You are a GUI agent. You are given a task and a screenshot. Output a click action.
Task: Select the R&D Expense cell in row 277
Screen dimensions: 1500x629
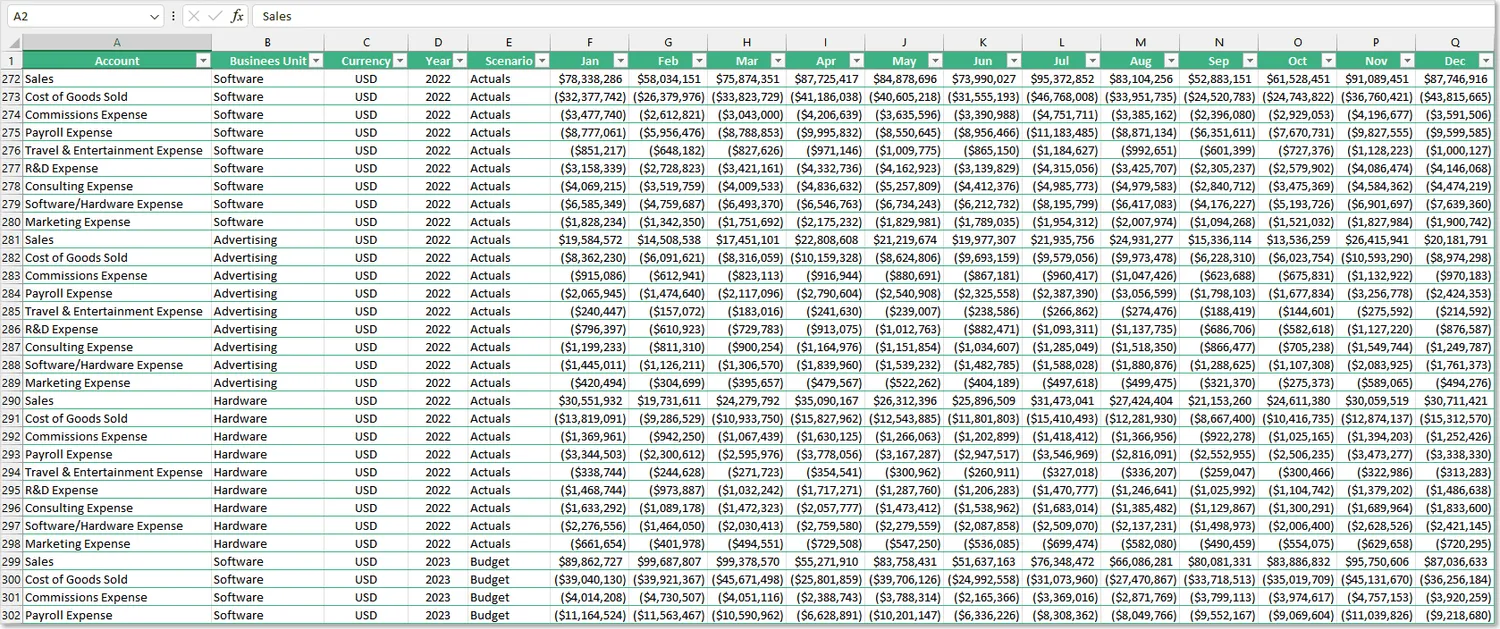click(62, 168)
